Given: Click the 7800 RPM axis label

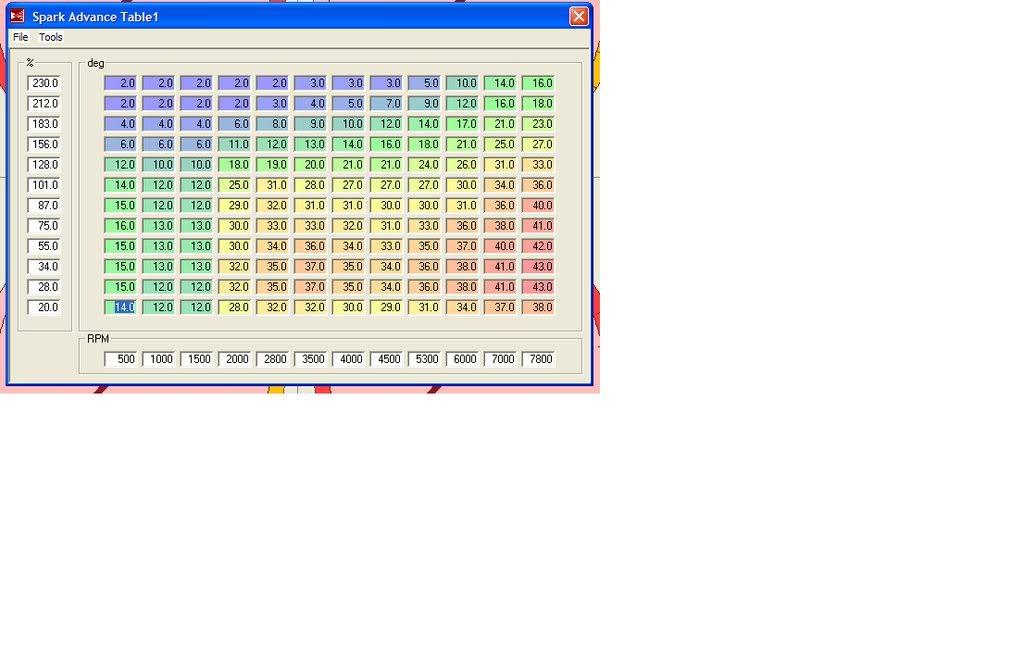Looking at the screenshot, I should pyautogui.click(x=540, y=359).
